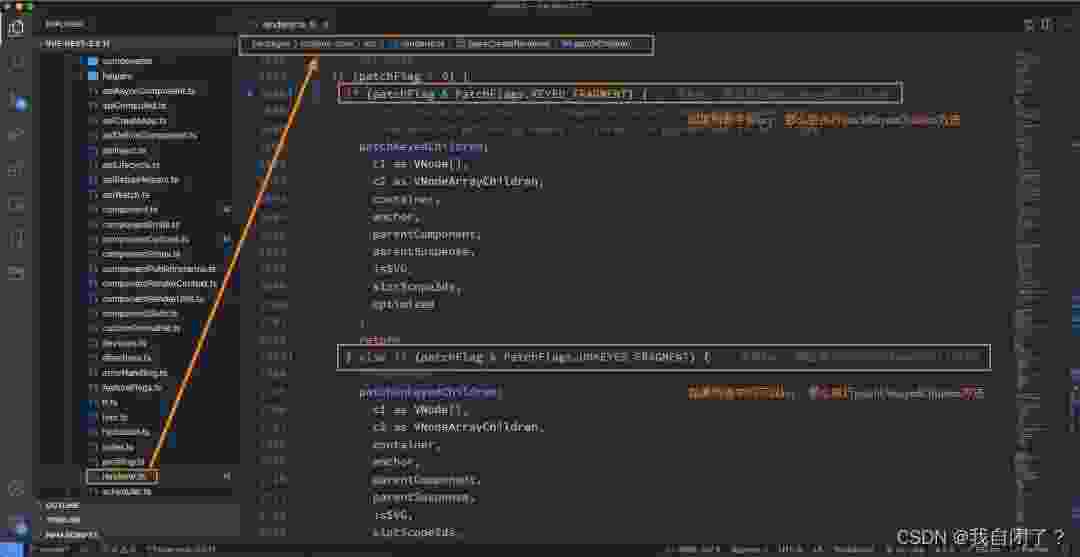Click the Split Editor icon at top right
Viewport: 1080px width, 557px height.
(x=1046, y=25)
